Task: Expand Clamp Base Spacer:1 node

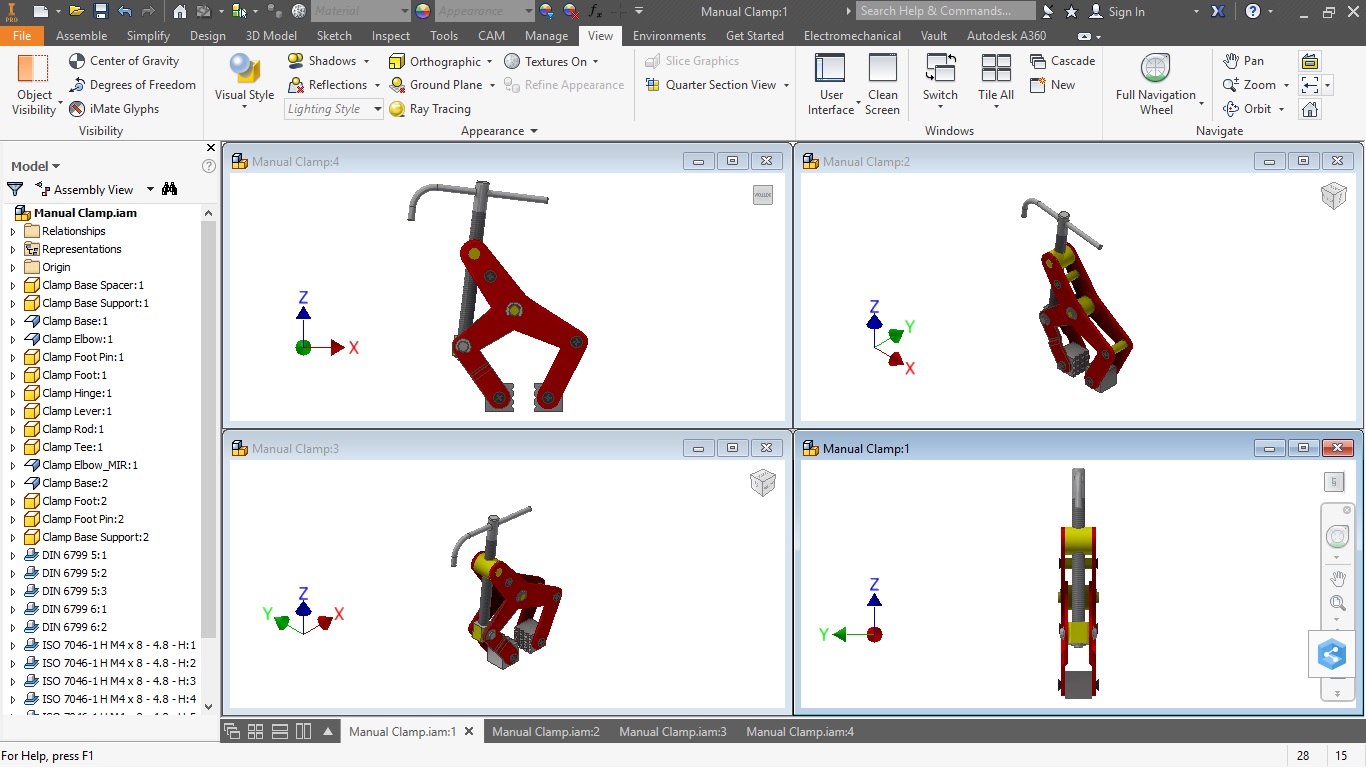Action: click(13, 285)
